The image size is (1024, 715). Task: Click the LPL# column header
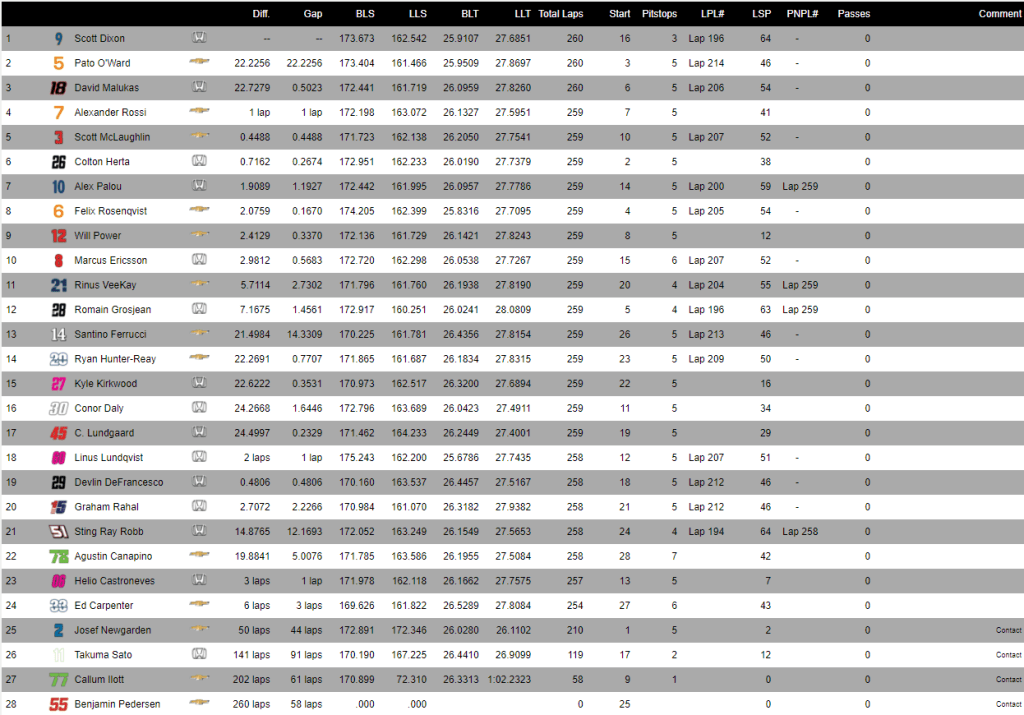click(712, 14)
